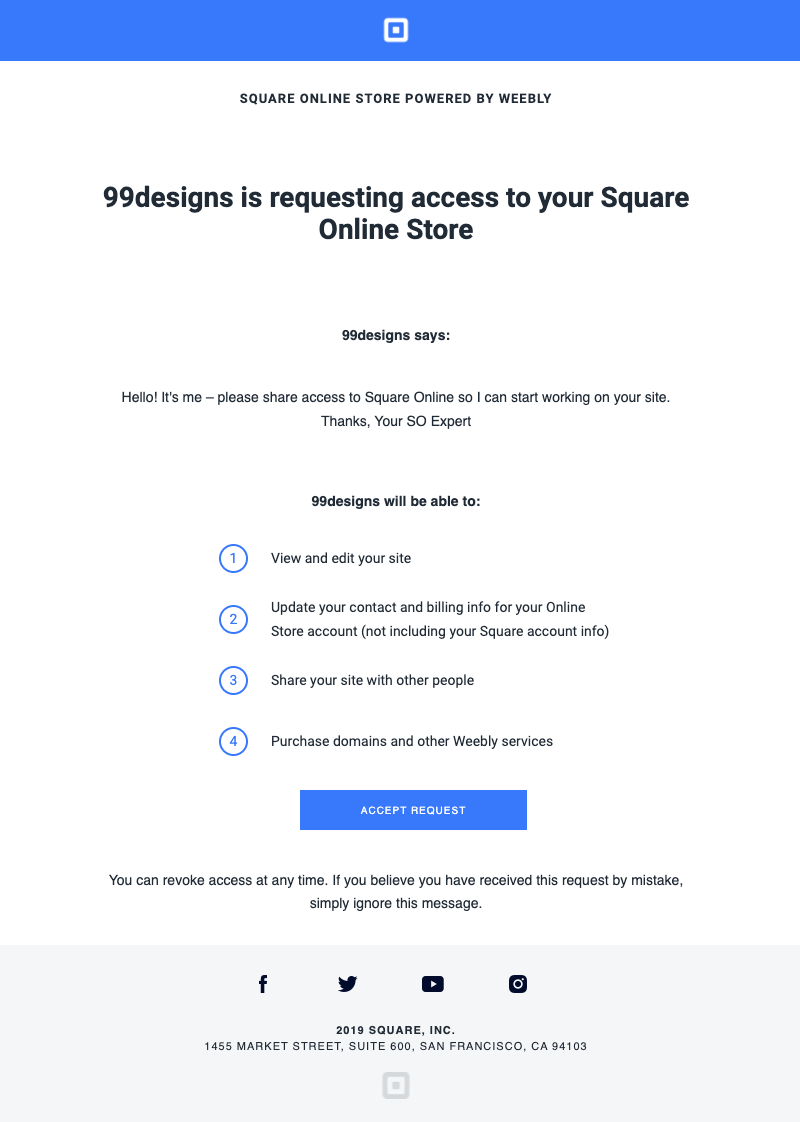Click the gray Square logo at the bottom

tap(396, 1085)
